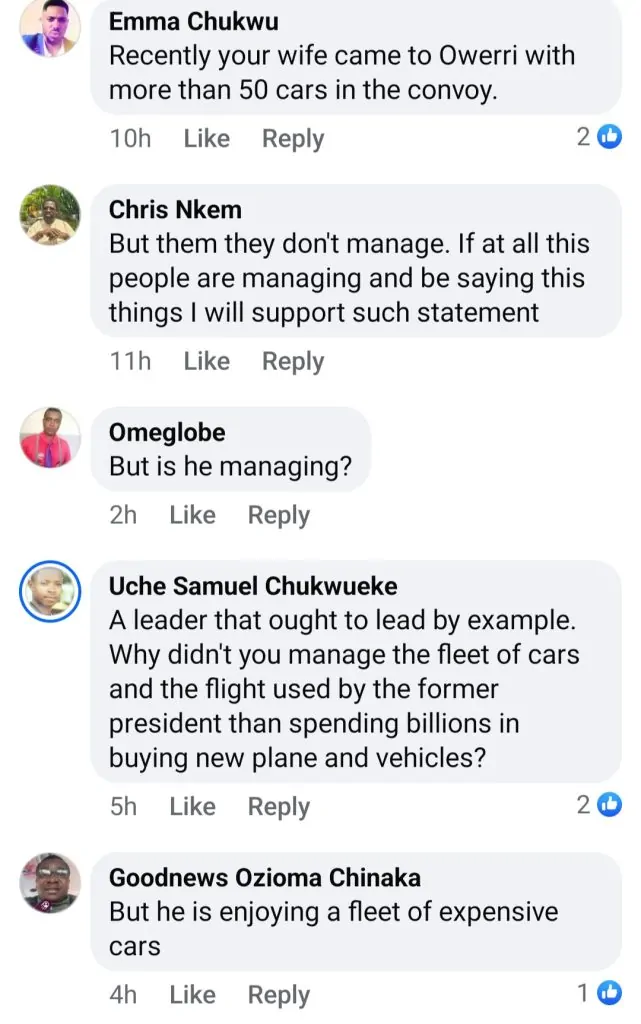The width and height of the screenshot is (641, 1024).
Task: Reply to Chris Nkem's comment
Action: tap(293, 360)
